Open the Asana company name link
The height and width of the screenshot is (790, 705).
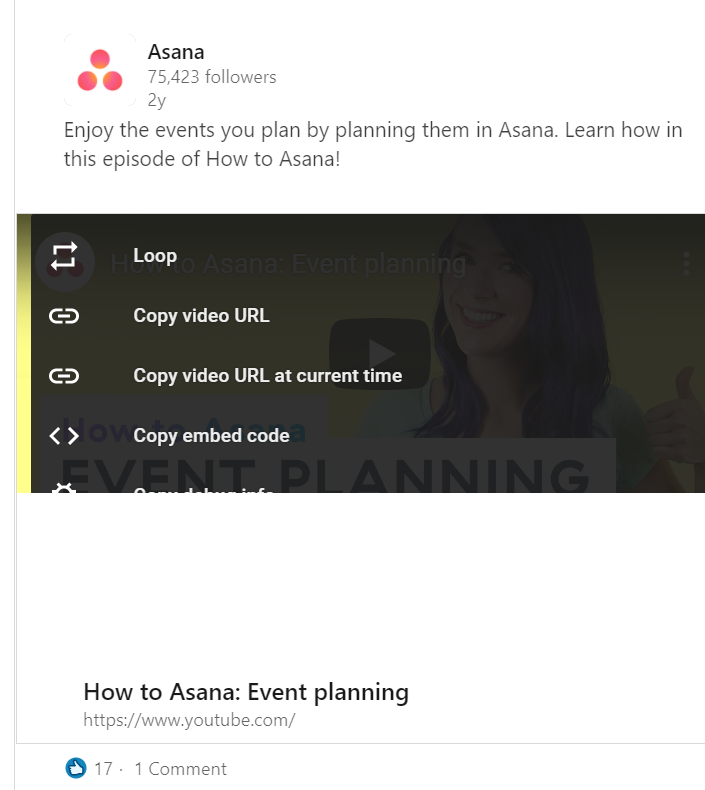point(176,52)
